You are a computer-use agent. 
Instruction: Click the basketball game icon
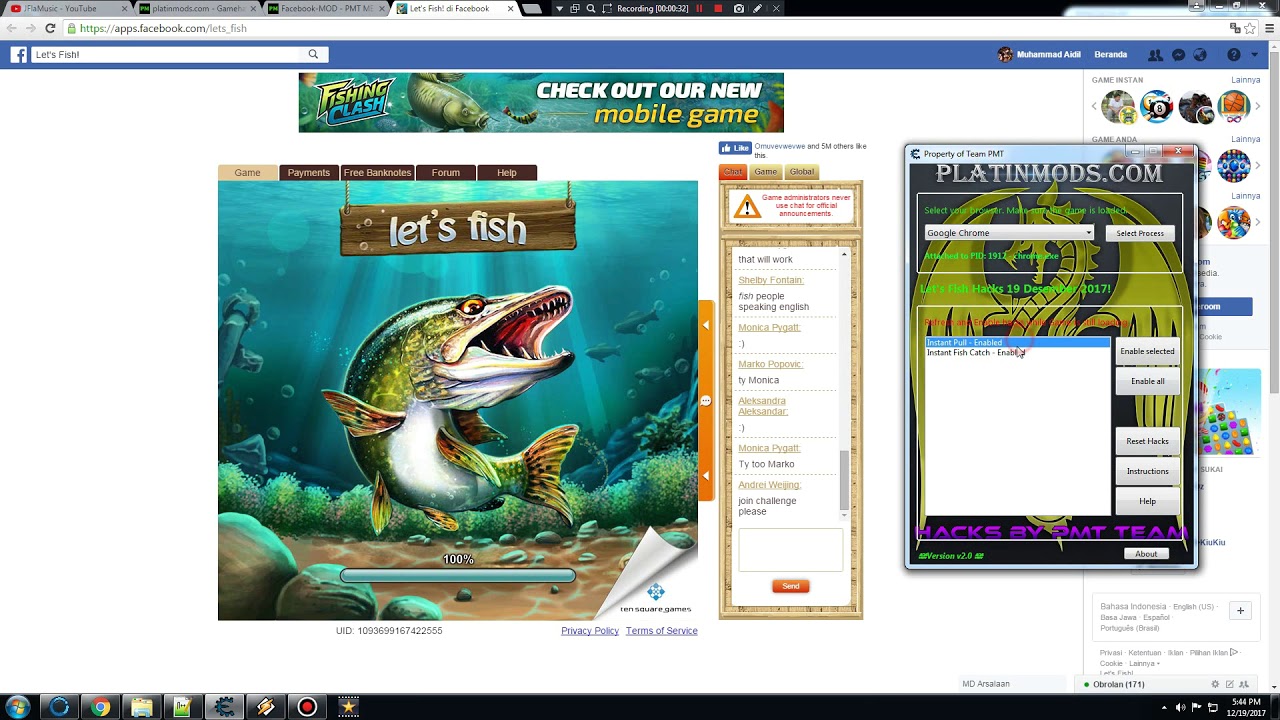(1234, 106)
